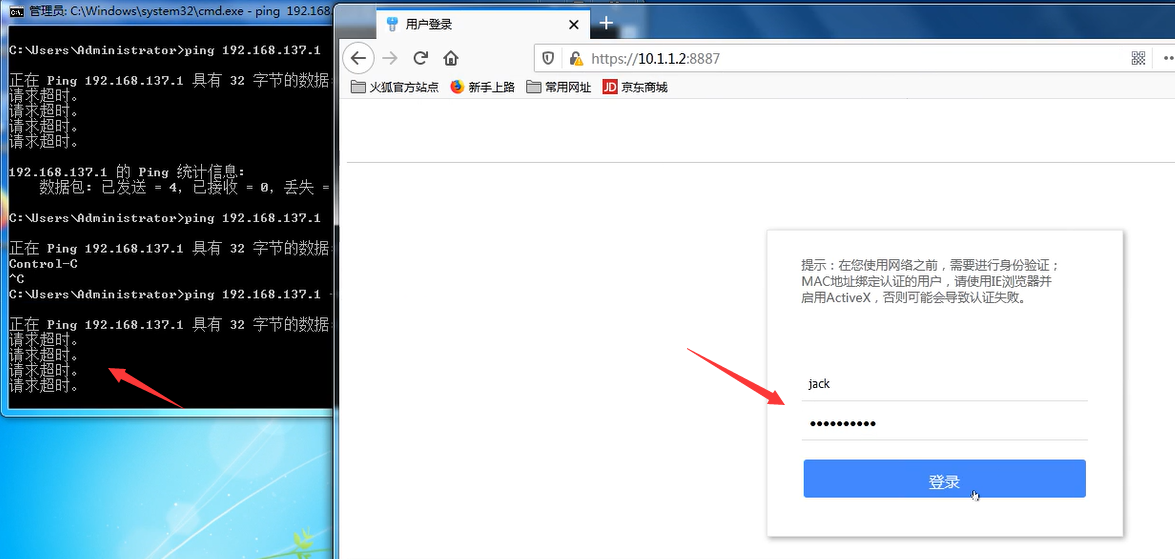Close the 用户登录 tab
Viewport: 1175px width, 559px height.
click(574, 24)
